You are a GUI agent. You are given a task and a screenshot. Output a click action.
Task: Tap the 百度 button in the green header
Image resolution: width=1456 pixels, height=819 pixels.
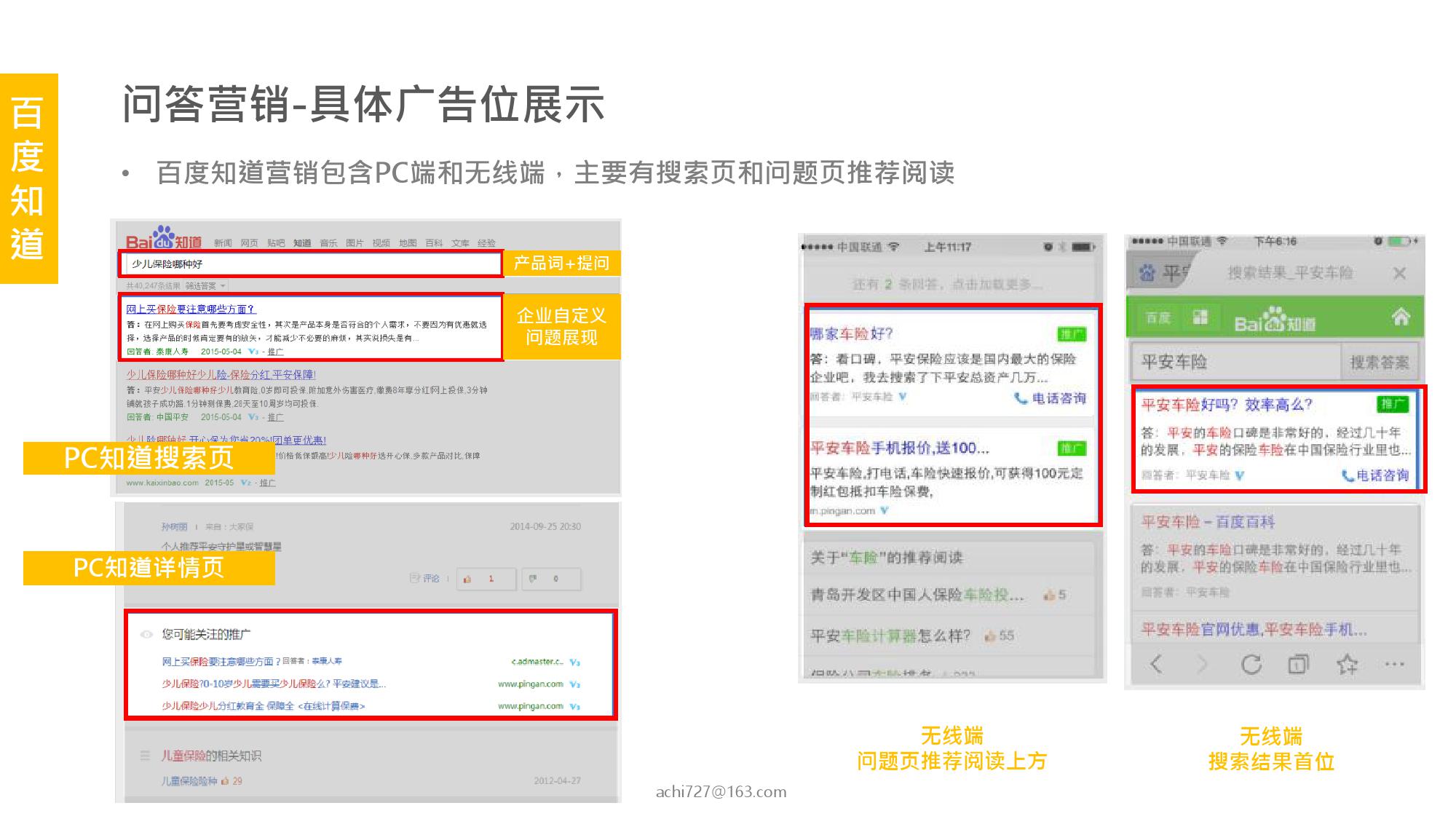click(x=1158, y=317)
